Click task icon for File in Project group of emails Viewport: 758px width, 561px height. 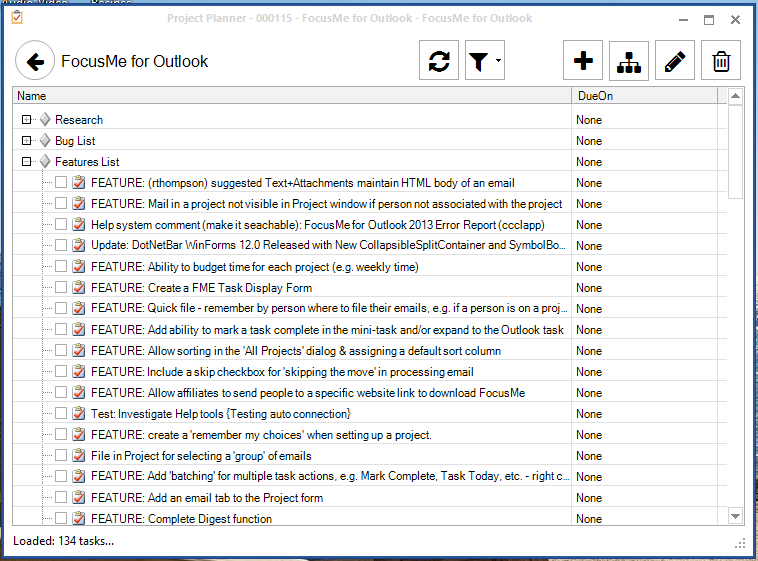[x=78, y=455]
